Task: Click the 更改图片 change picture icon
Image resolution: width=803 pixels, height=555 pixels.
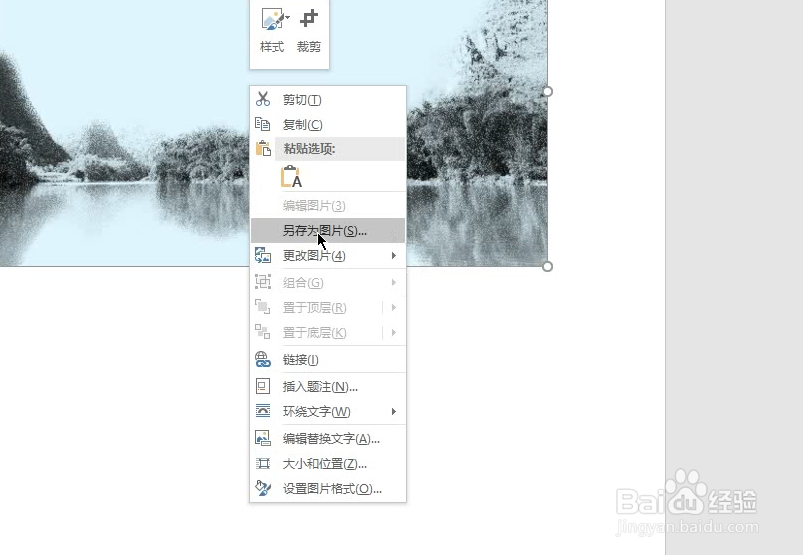Action: pos(263,255)
